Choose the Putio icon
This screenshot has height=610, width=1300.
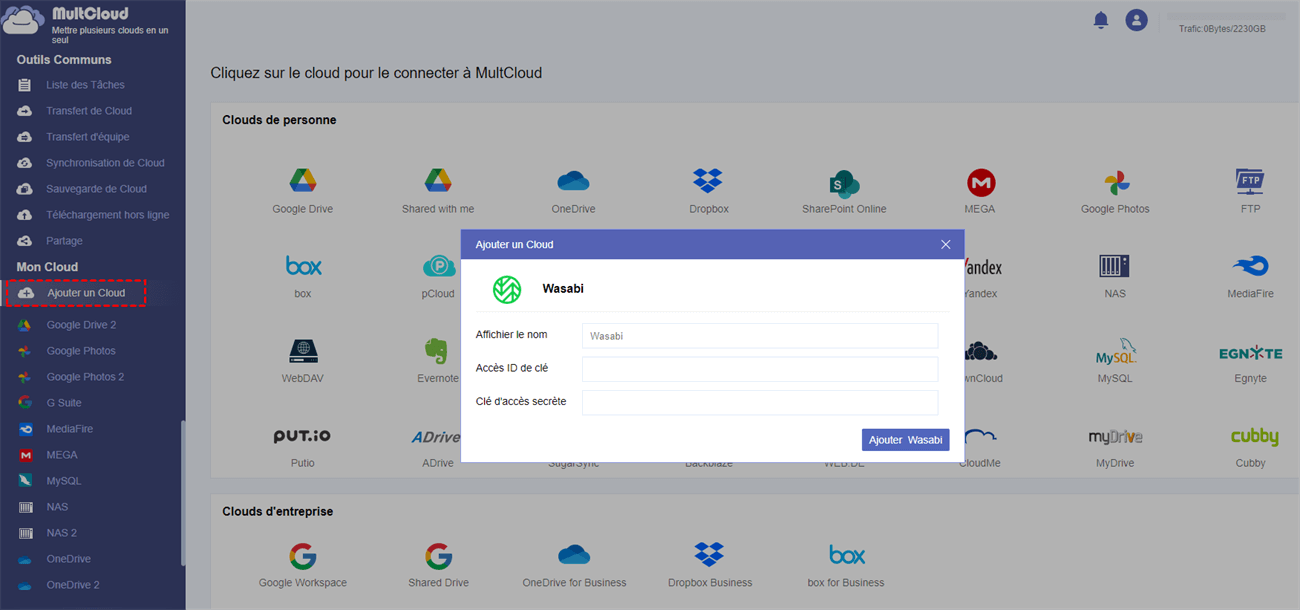point(303,437)
